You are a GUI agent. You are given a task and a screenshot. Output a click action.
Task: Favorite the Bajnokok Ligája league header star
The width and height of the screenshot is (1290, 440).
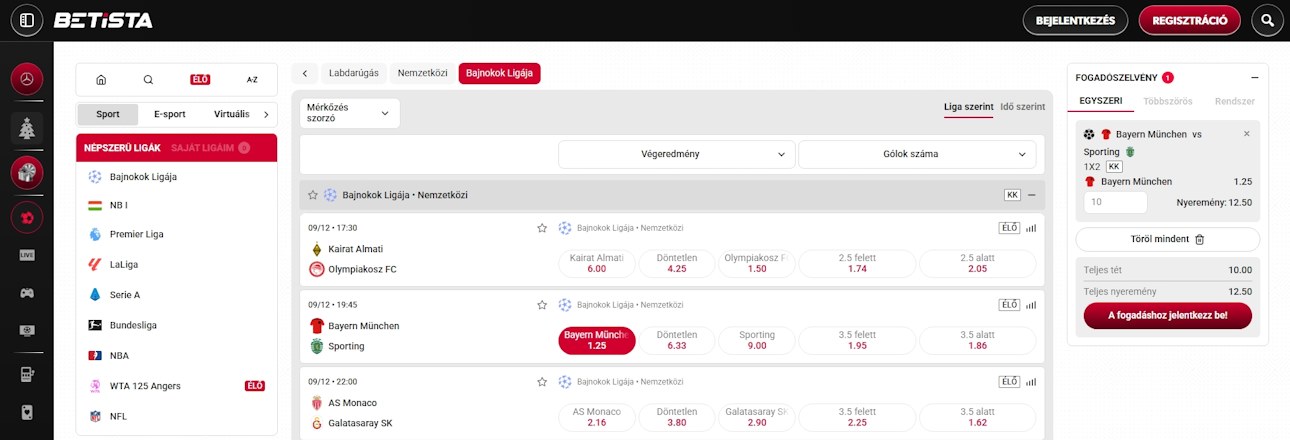point(313,195)
